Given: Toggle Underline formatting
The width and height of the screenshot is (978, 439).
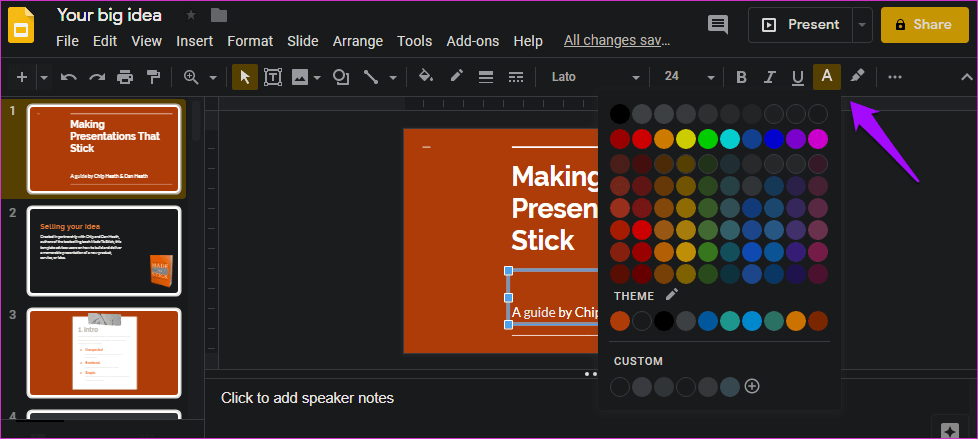Looking at the screenshot, I should [x=797, y=77].
